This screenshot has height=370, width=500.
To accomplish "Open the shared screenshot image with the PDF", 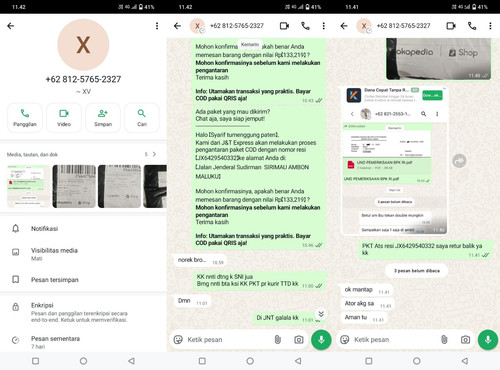I will pos(395,160).
